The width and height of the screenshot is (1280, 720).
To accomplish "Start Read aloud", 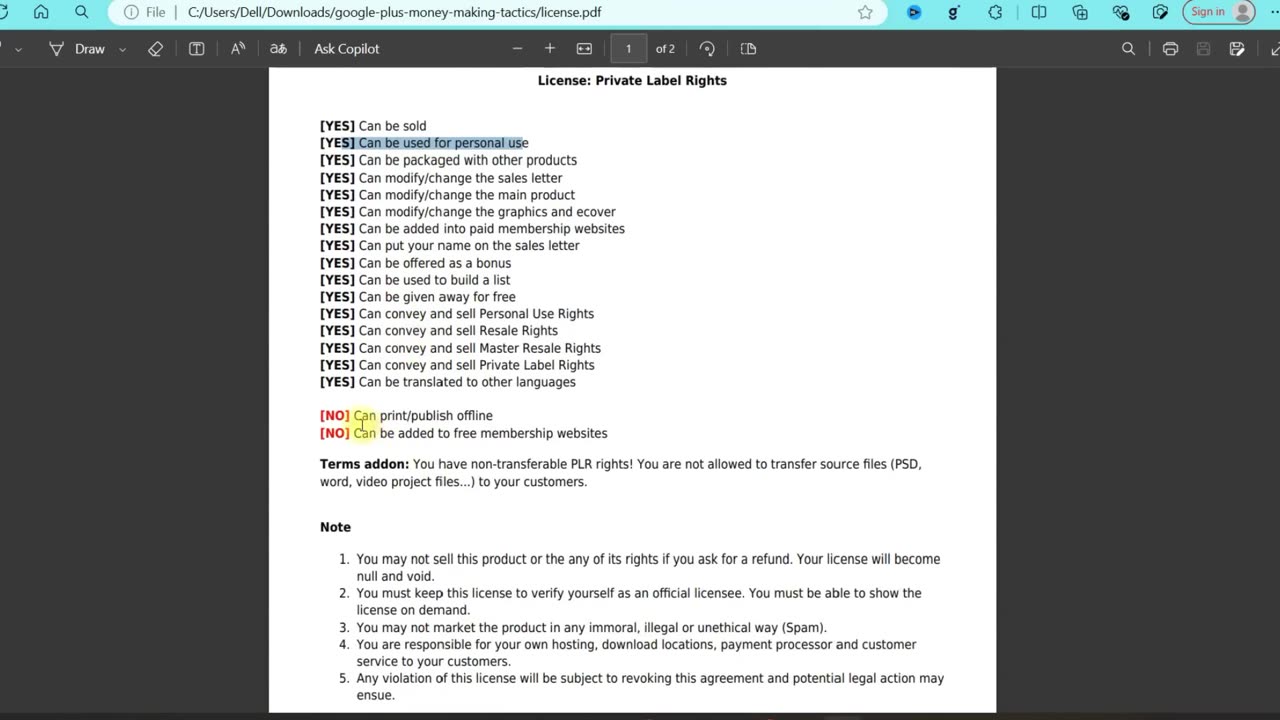I will pyautogui.click(x=238, y=48).
